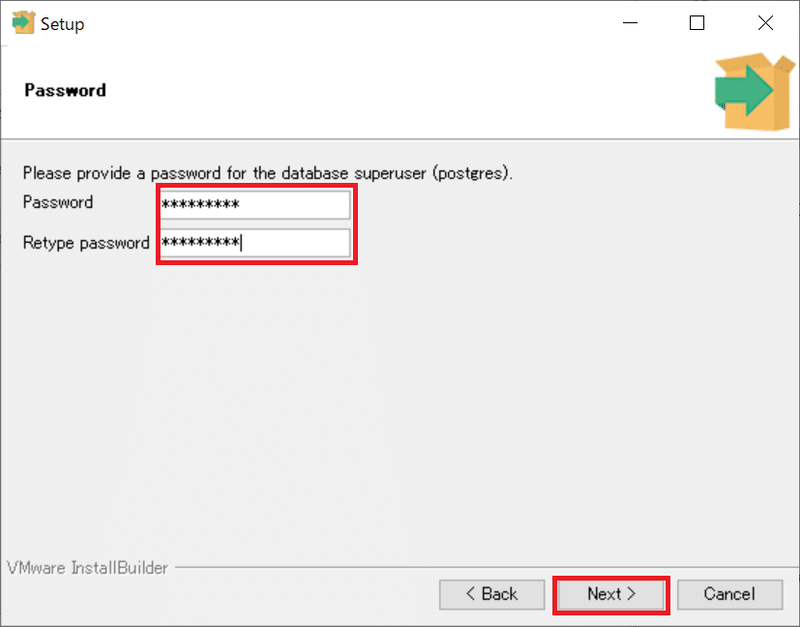The height and width of the screenshot is (627, 800).
Task: Minimize the Setup window
Action: point(629,24)
